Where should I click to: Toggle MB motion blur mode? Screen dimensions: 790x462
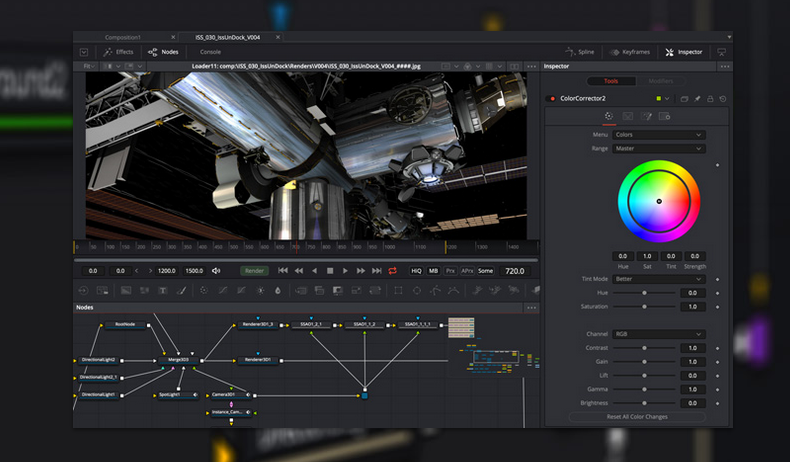[x=433, y=271]
